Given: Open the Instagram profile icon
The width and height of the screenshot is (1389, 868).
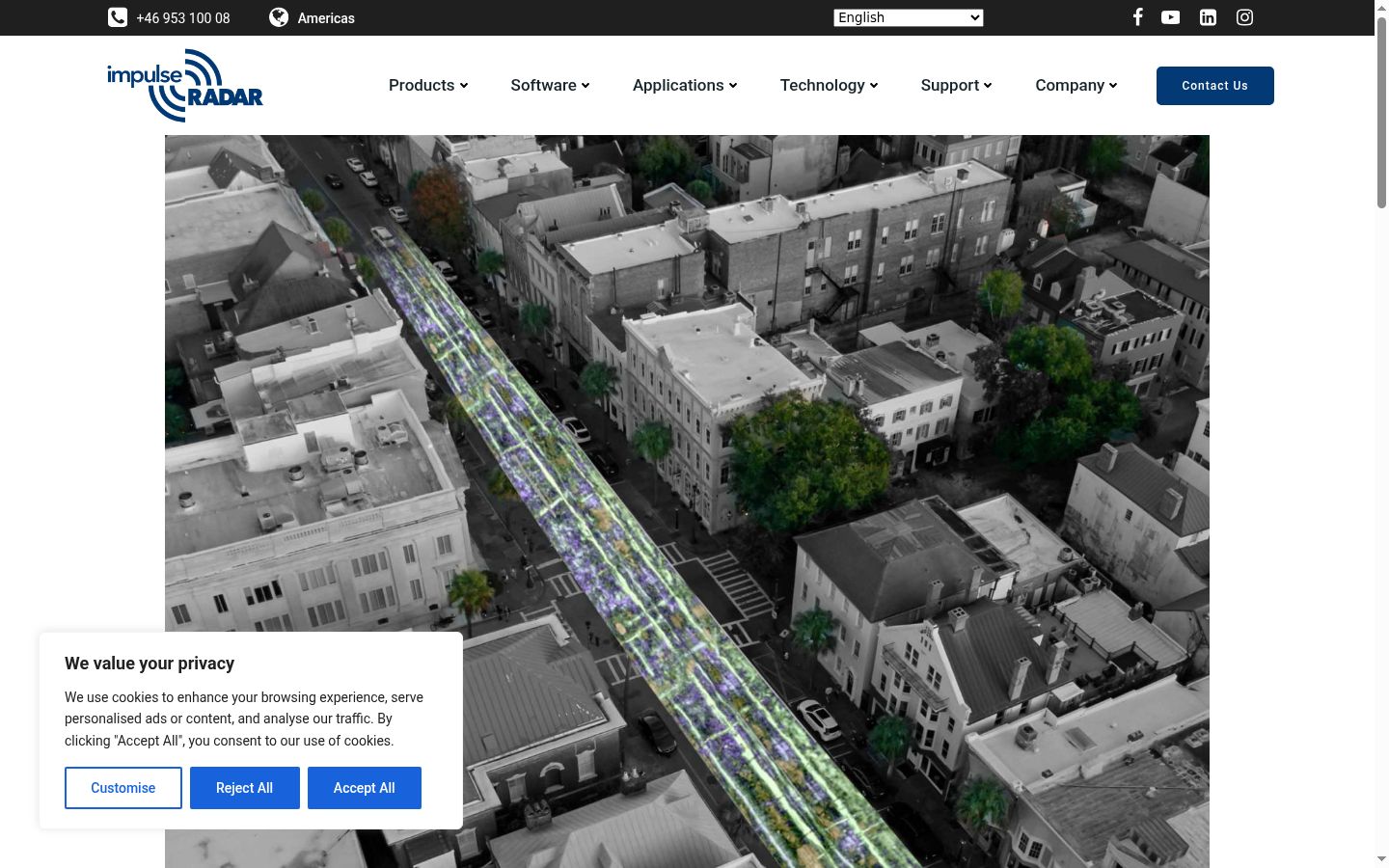Looking at the screenshot, I should (1244, 17).
